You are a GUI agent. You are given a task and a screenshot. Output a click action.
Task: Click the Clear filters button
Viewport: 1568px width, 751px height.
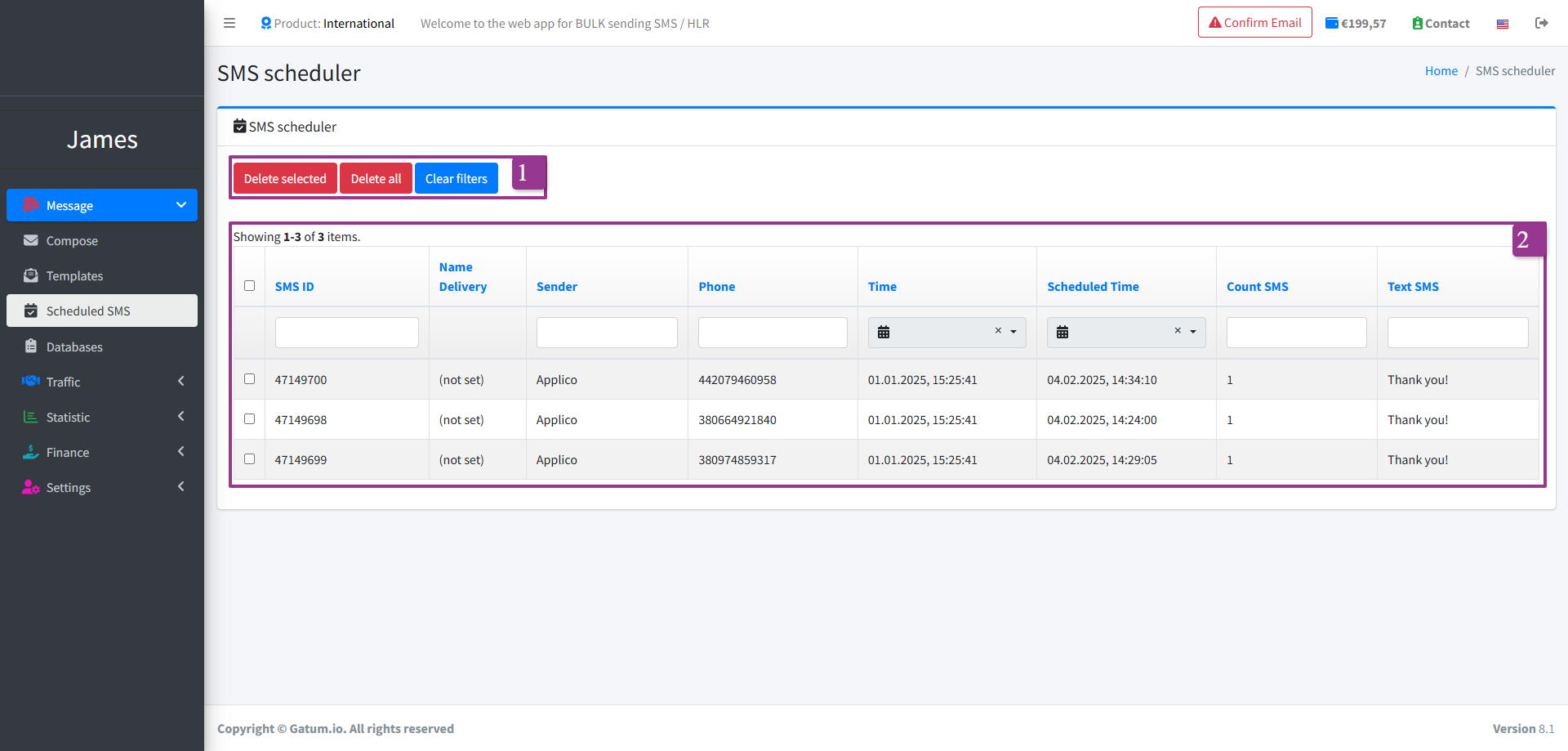coord(456,178)
